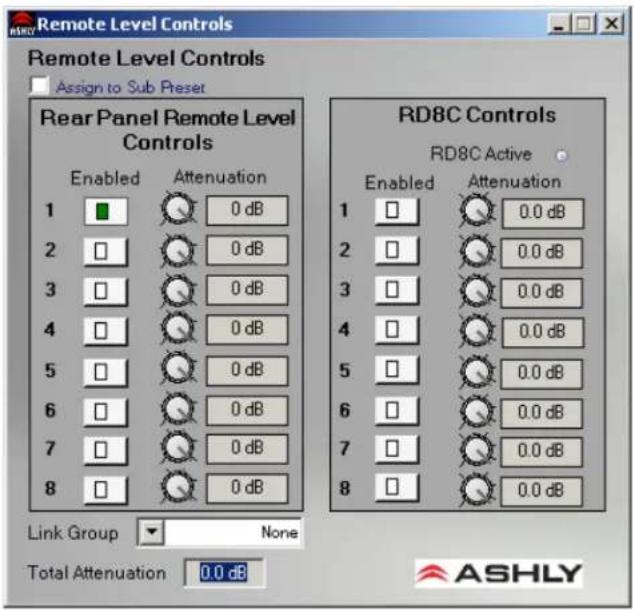
Task: Minimize the Remote Level Controls window
Action: pos(559,24)
